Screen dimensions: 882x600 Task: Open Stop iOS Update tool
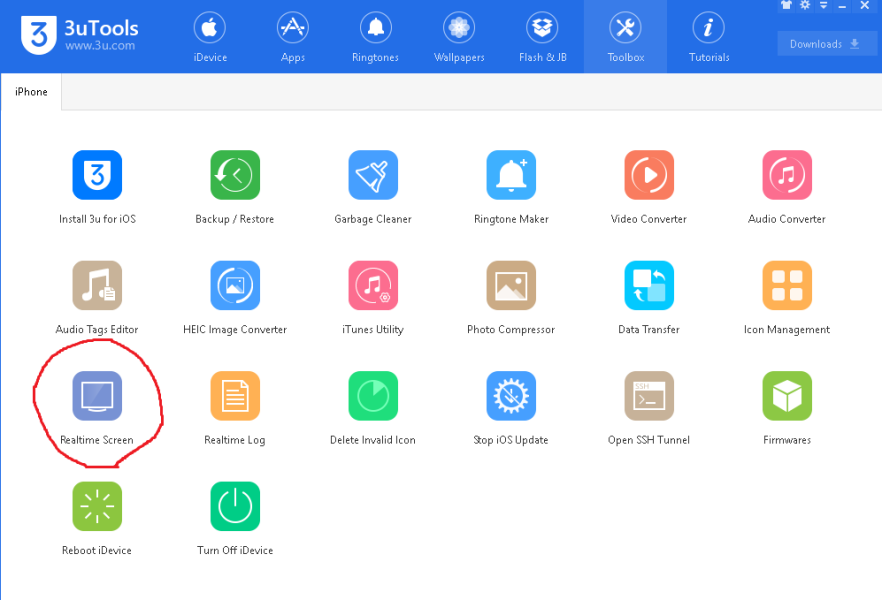point(511,395)
